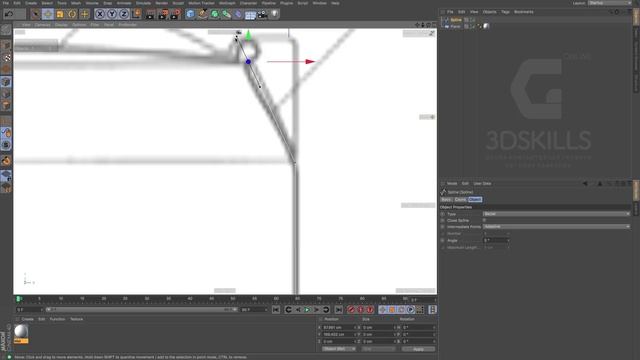Select the Spline Pen tool icon
Screen dimensions: 640x360
click(x=202, y=14)
